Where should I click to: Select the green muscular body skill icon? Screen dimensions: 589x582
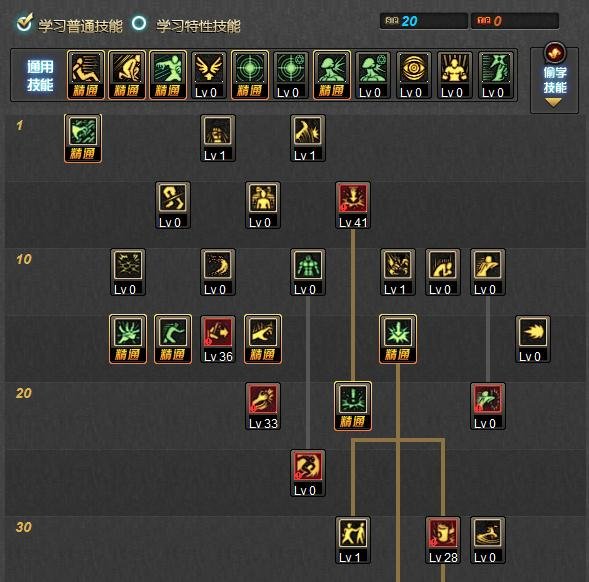(x=308, y=272)
